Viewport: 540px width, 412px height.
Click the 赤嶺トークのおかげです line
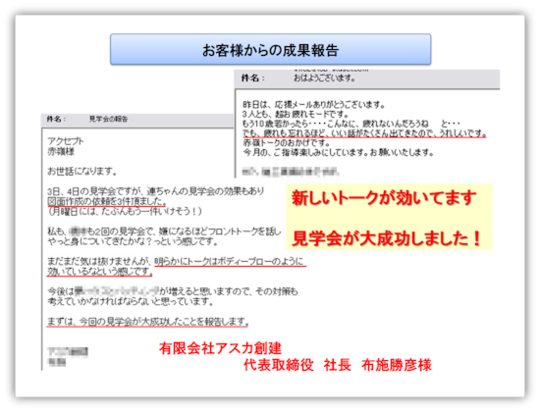point(286,143)
